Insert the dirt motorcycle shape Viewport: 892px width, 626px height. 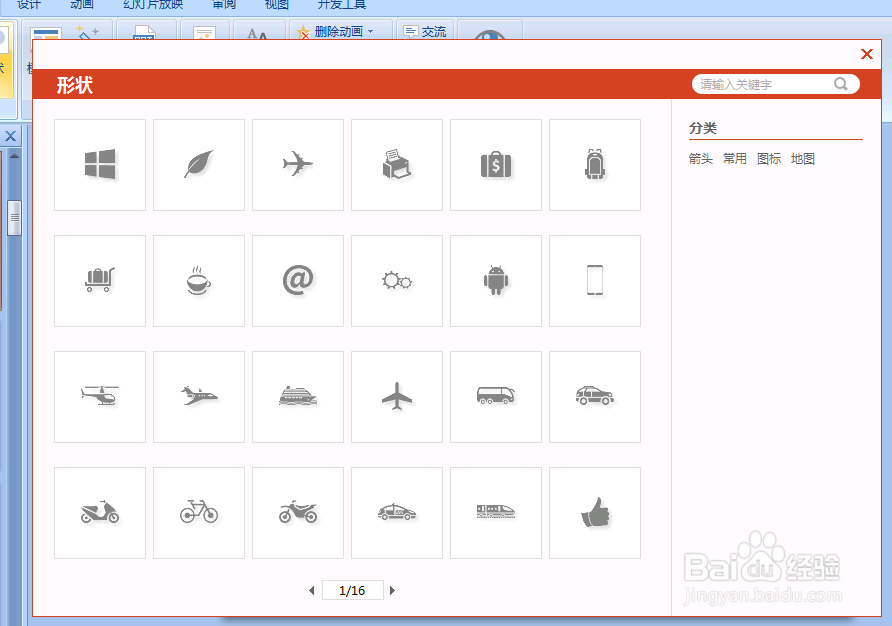pyautogui.click(x=298, y=513)
